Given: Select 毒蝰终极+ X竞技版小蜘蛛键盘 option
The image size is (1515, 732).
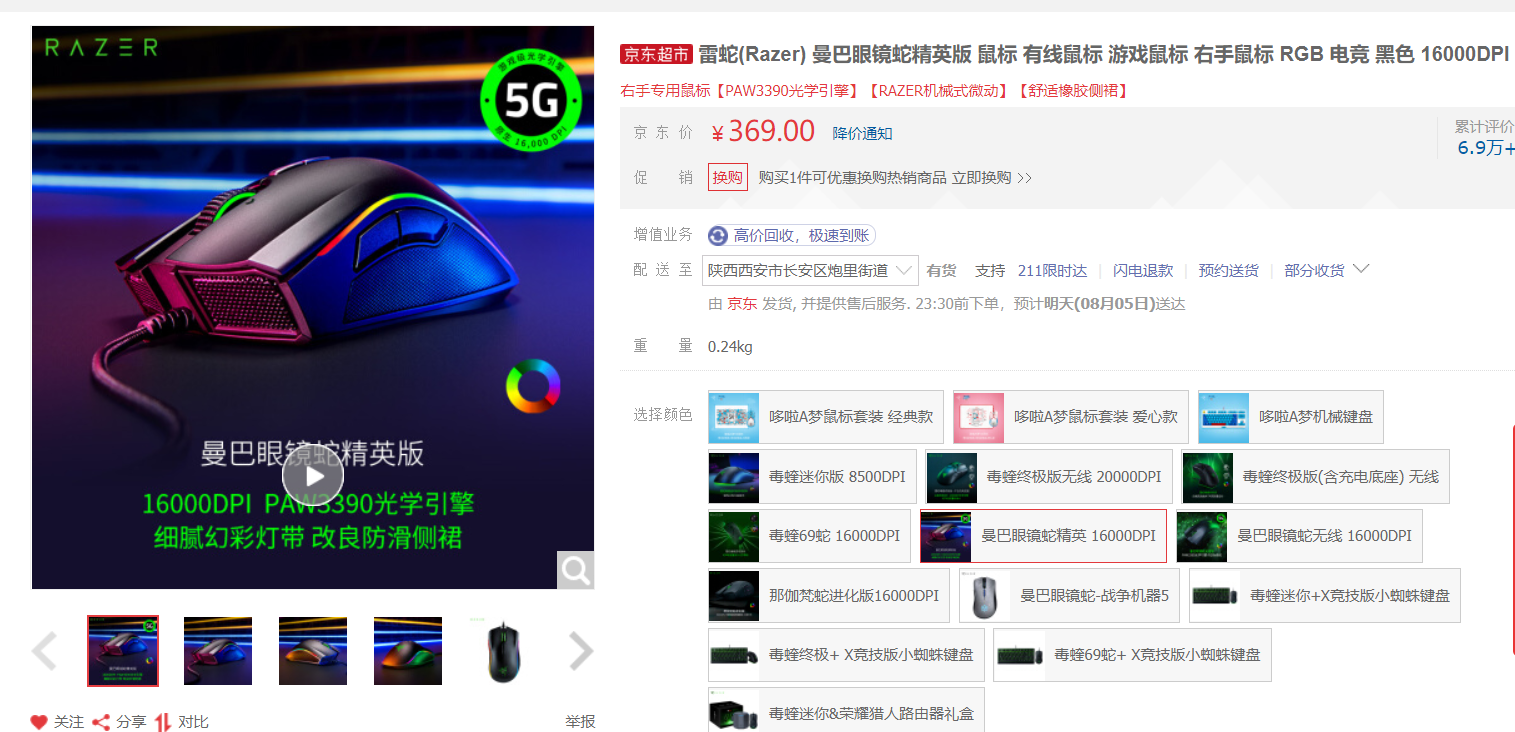Looking at the screenshot, I should tap(846, 654).
